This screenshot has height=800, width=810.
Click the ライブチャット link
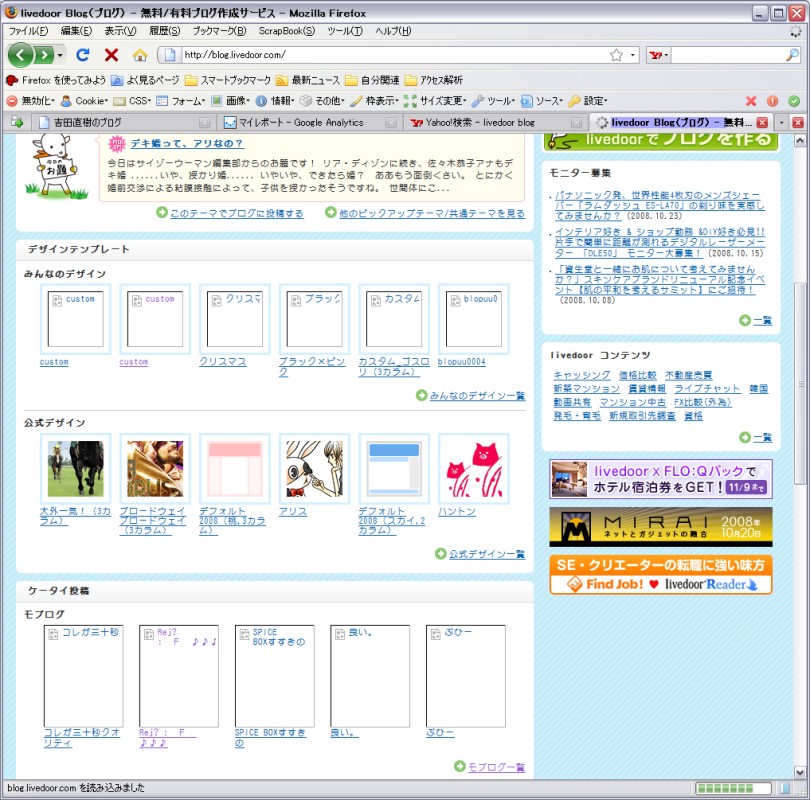click(707, 389)
